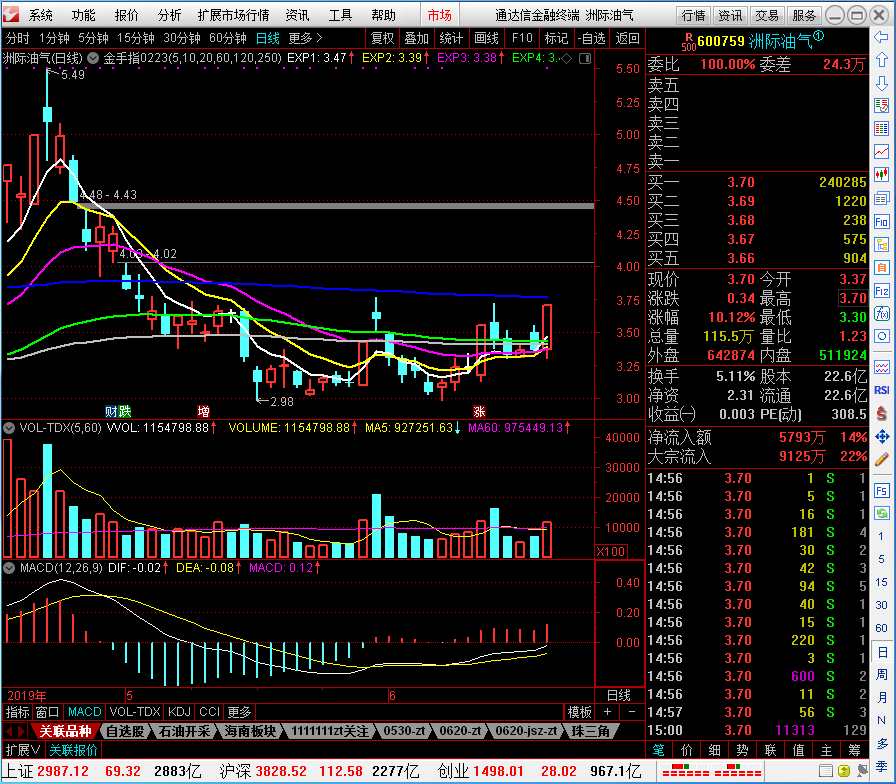The width and height of the screenshot is (896, 784).
Task: Click the up arrow icon in the right sidebar
Action: 881,60
